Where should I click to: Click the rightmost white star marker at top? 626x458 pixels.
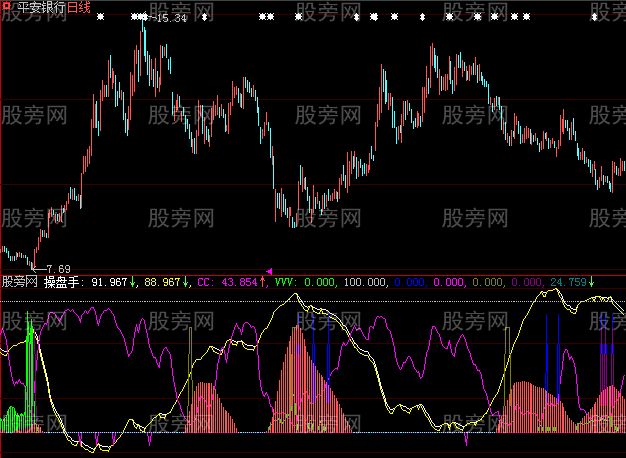[x=595, y=17]
